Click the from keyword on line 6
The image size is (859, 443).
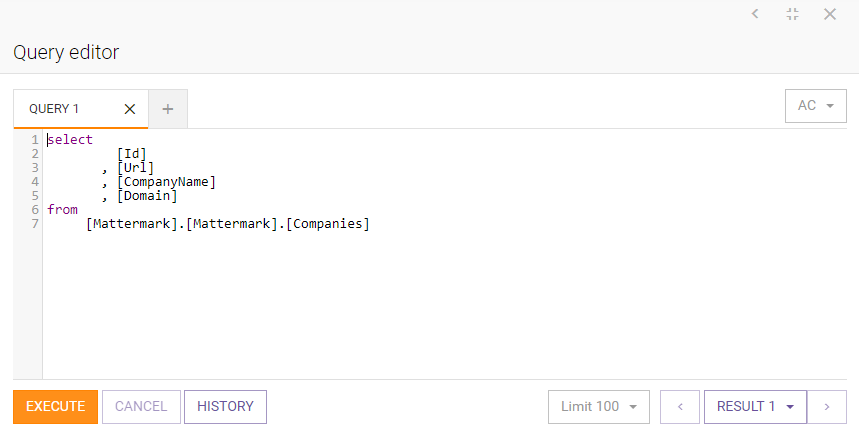(62, 209)
